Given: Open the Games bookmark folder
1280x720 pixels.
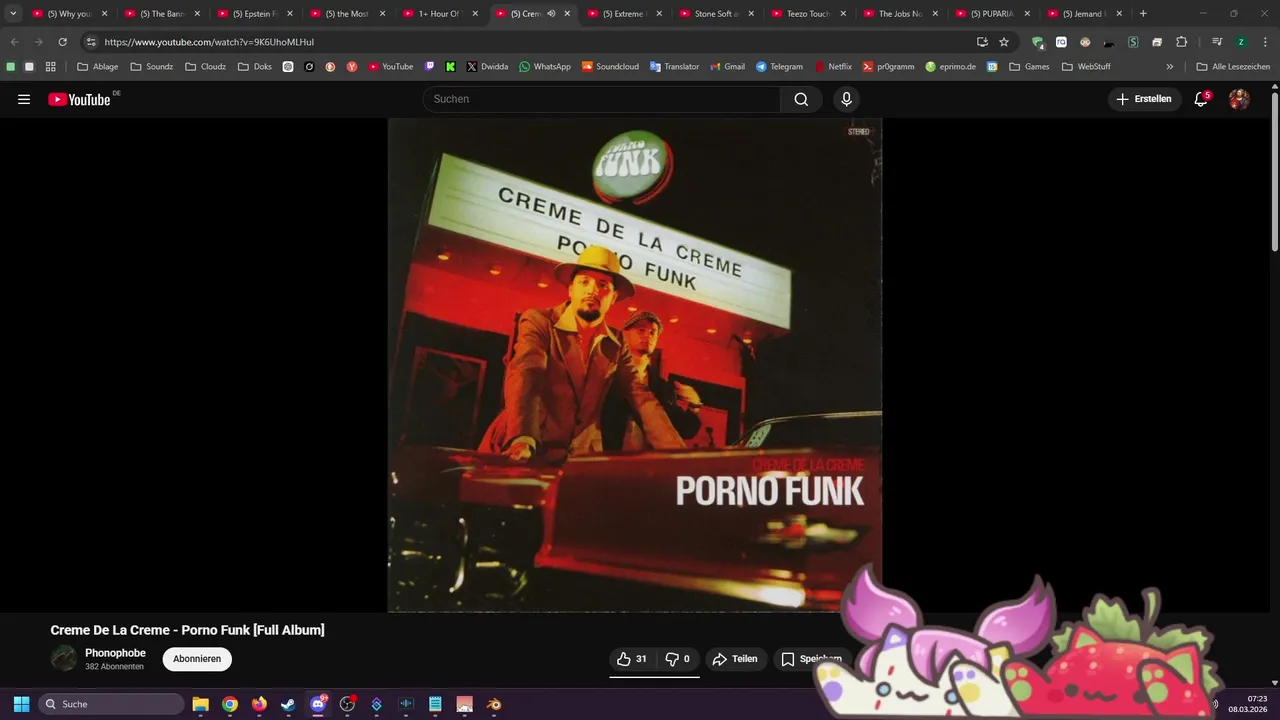Looking at the screenshot, I should (x=1030, y=66).
